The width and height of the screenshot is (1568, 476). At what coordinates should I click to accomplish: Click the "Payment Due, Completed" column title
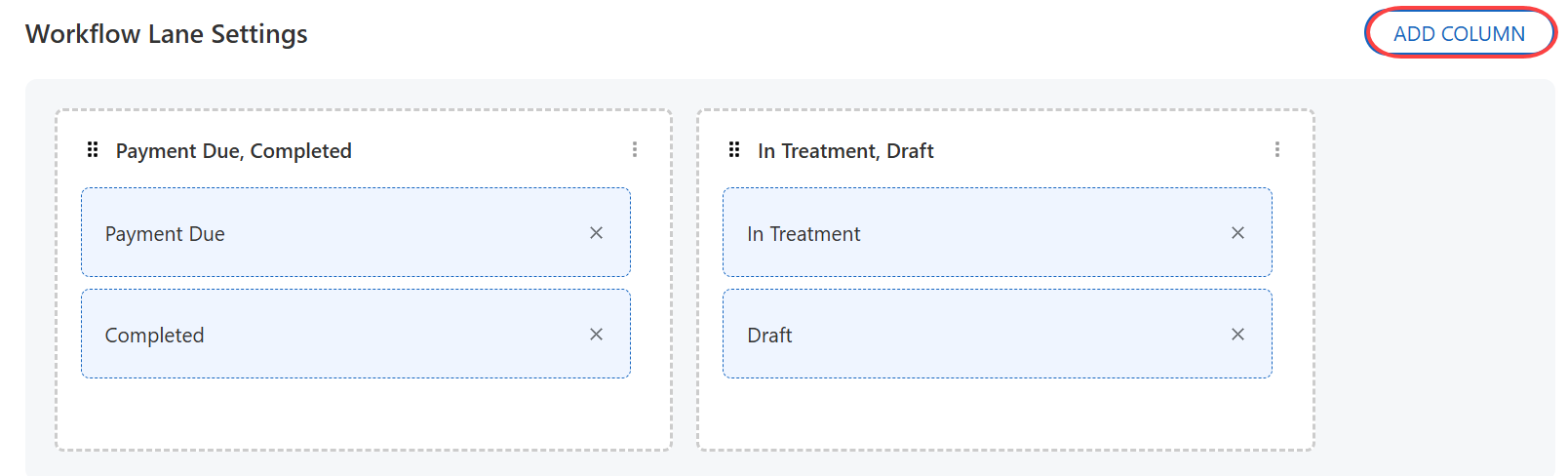coord(233,151)
